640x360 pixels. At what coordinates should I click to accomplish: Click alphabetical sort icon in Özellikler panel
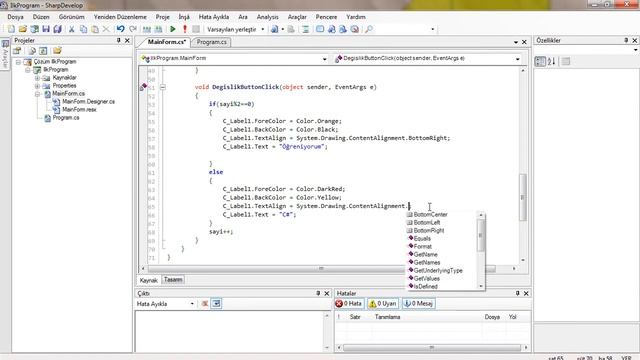(x=551, y=62)
